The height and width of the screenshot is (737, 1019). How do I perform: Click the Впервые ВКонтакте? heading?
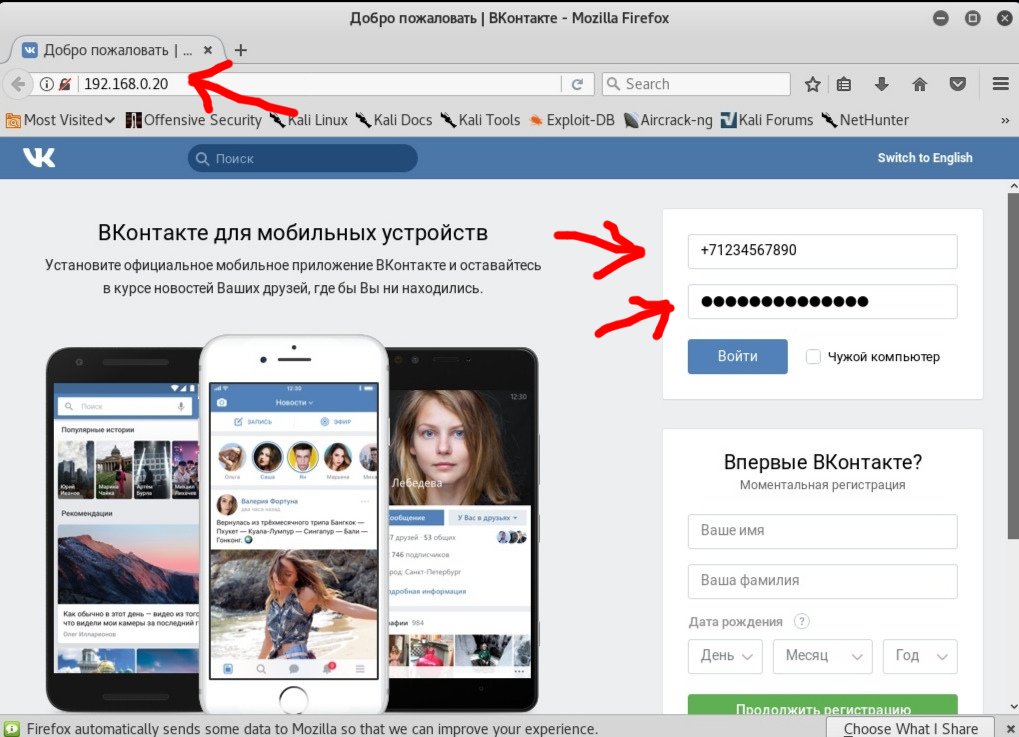coord(823,462)
